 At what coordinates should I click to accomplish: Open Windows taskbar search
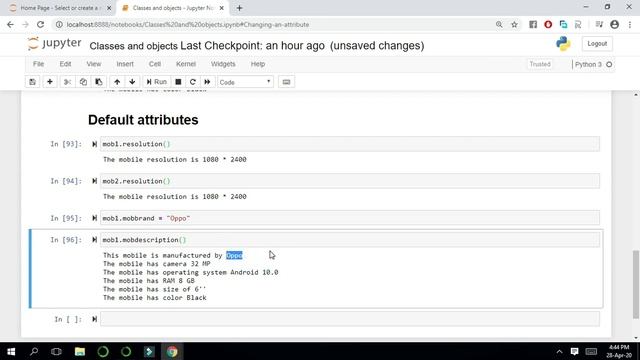tap(34, 351)
